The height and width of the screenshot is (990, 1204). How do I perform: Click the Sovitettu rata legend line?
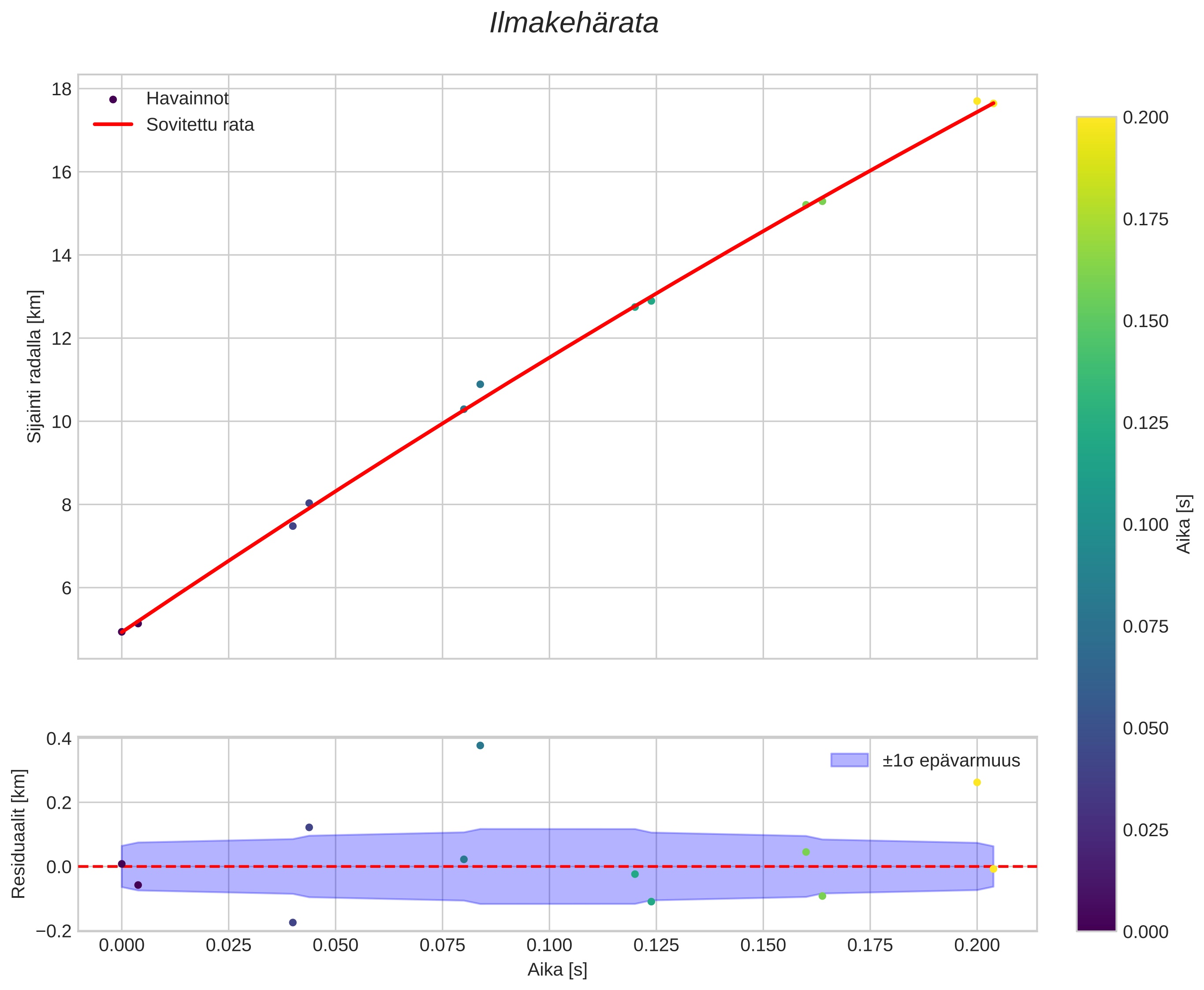point(113,124)
